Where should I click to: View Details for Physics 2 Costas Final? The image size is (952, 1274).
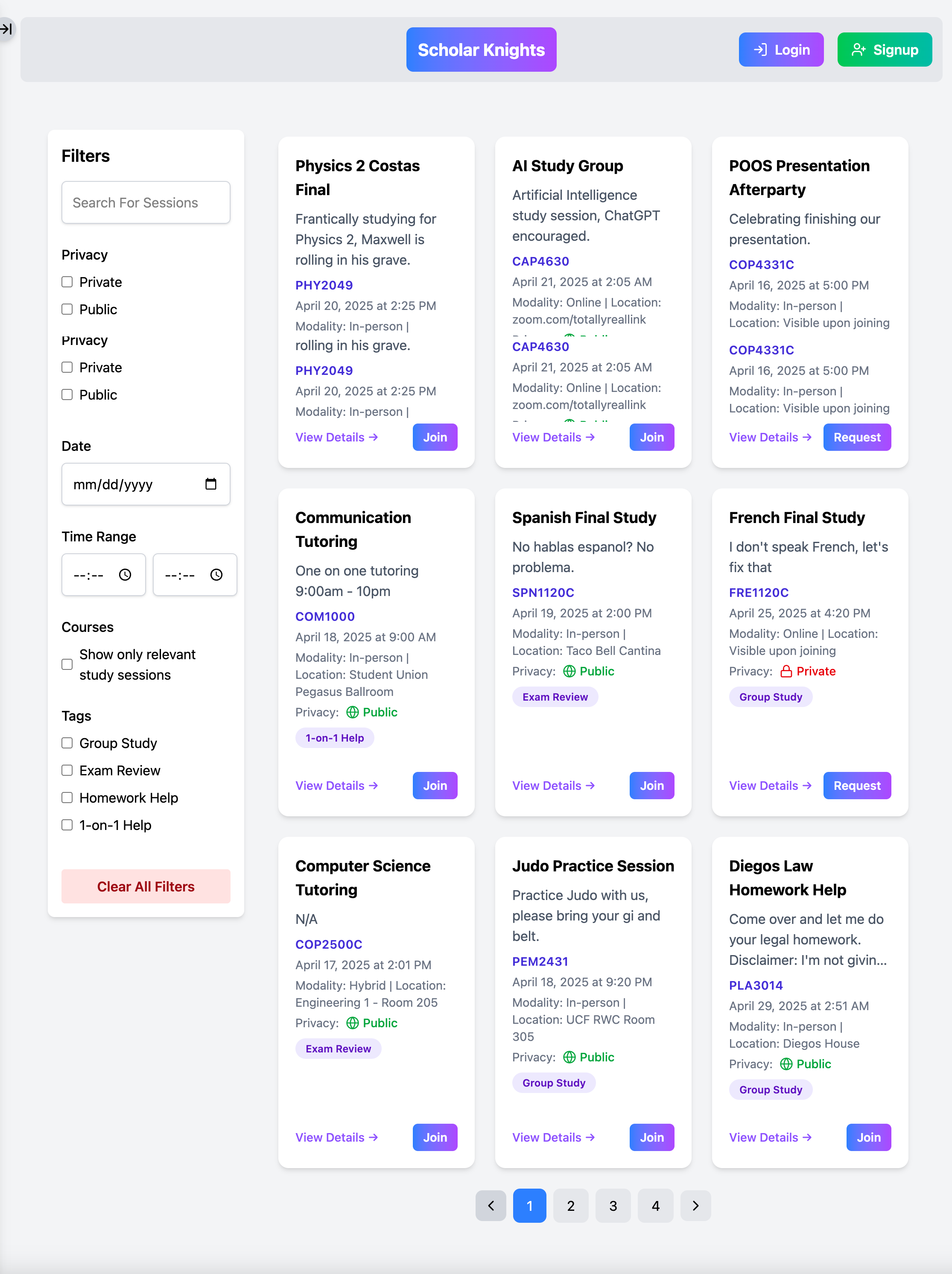pyautogui.click(x=337, y=437)
